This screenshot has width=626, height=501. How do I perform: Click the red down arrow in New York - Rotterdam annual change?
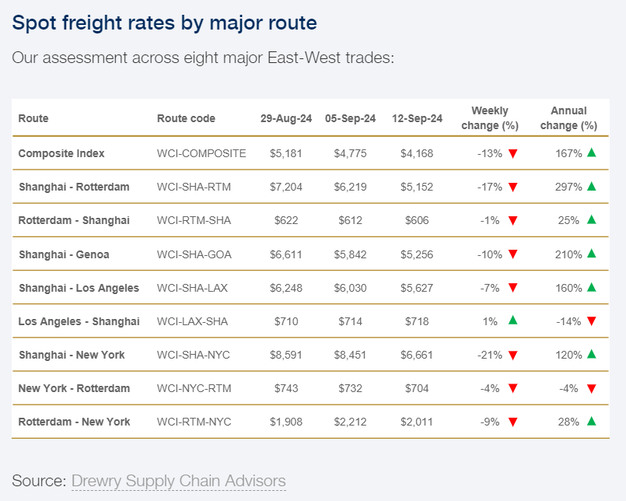click(x=591, y=388)
